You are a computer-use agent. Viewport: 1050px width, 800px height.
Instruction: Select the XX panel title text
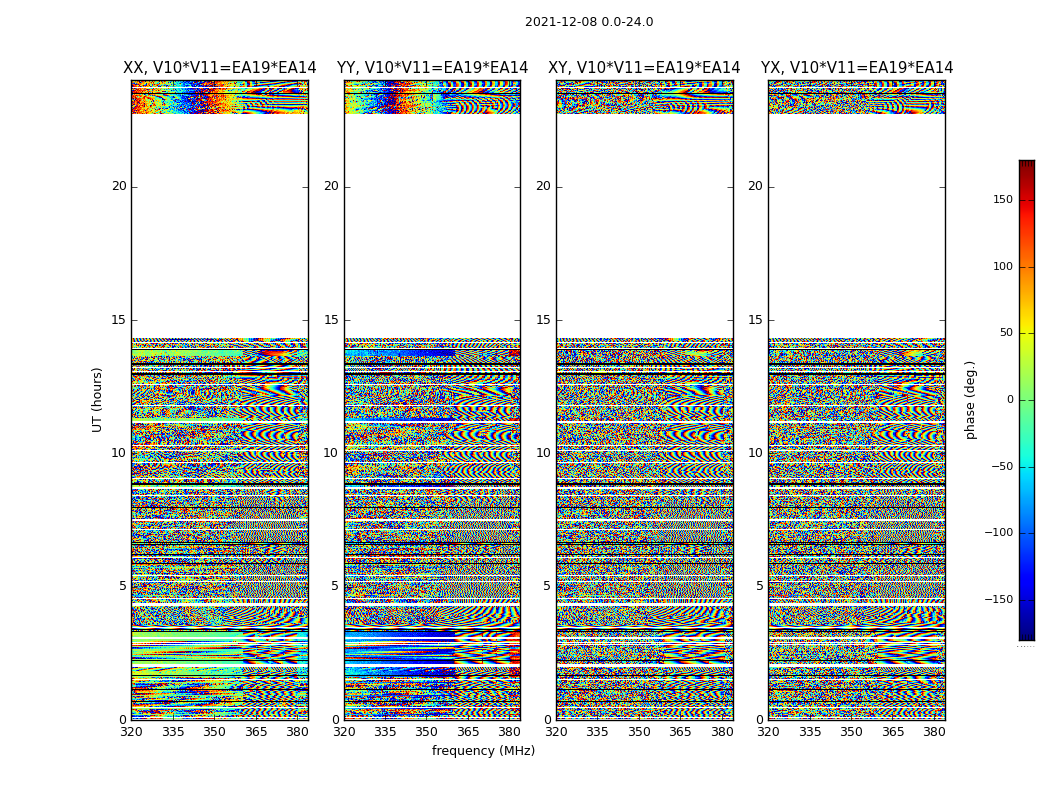(219, 68)
